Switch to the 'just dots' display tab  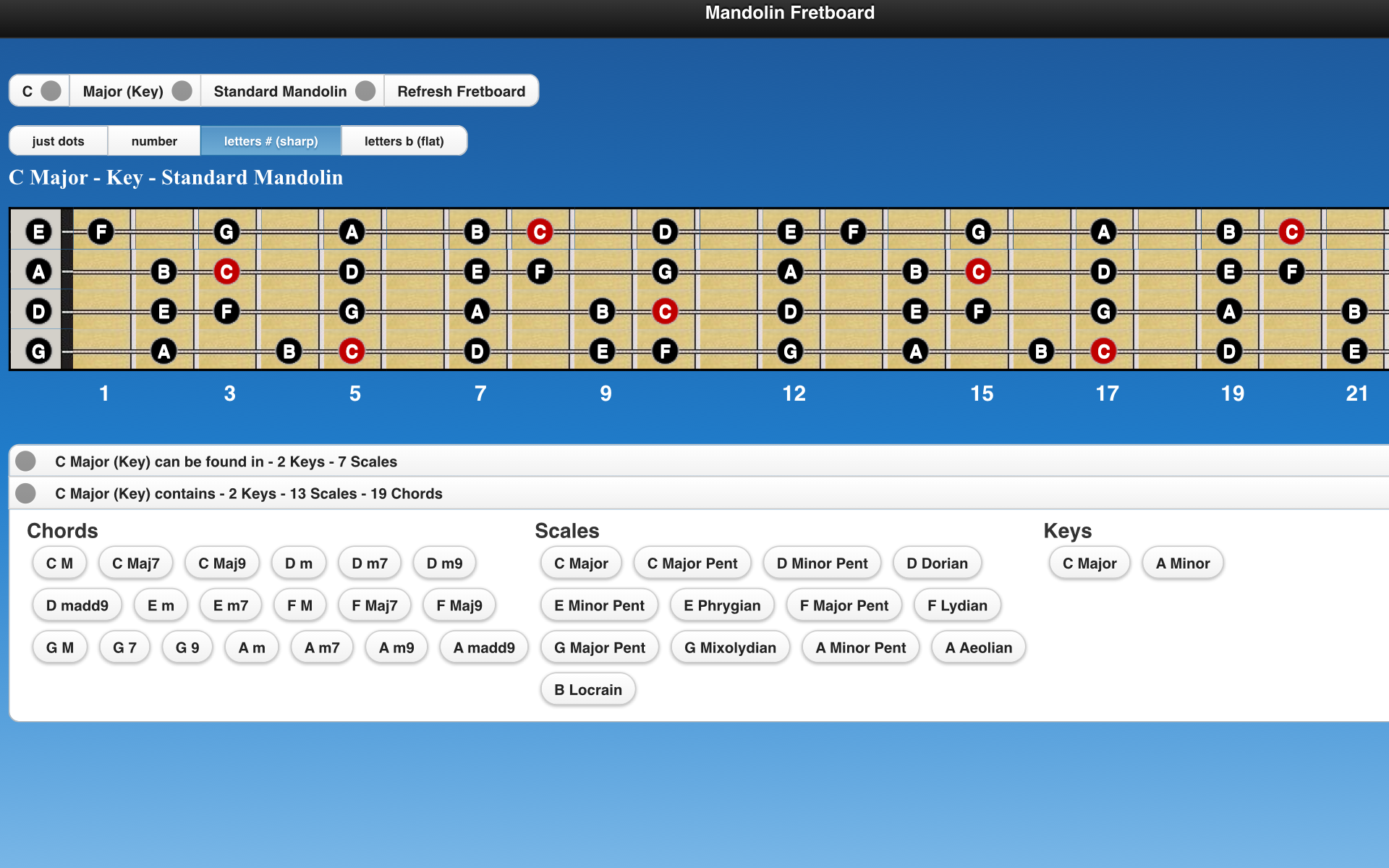coord(58,140)
